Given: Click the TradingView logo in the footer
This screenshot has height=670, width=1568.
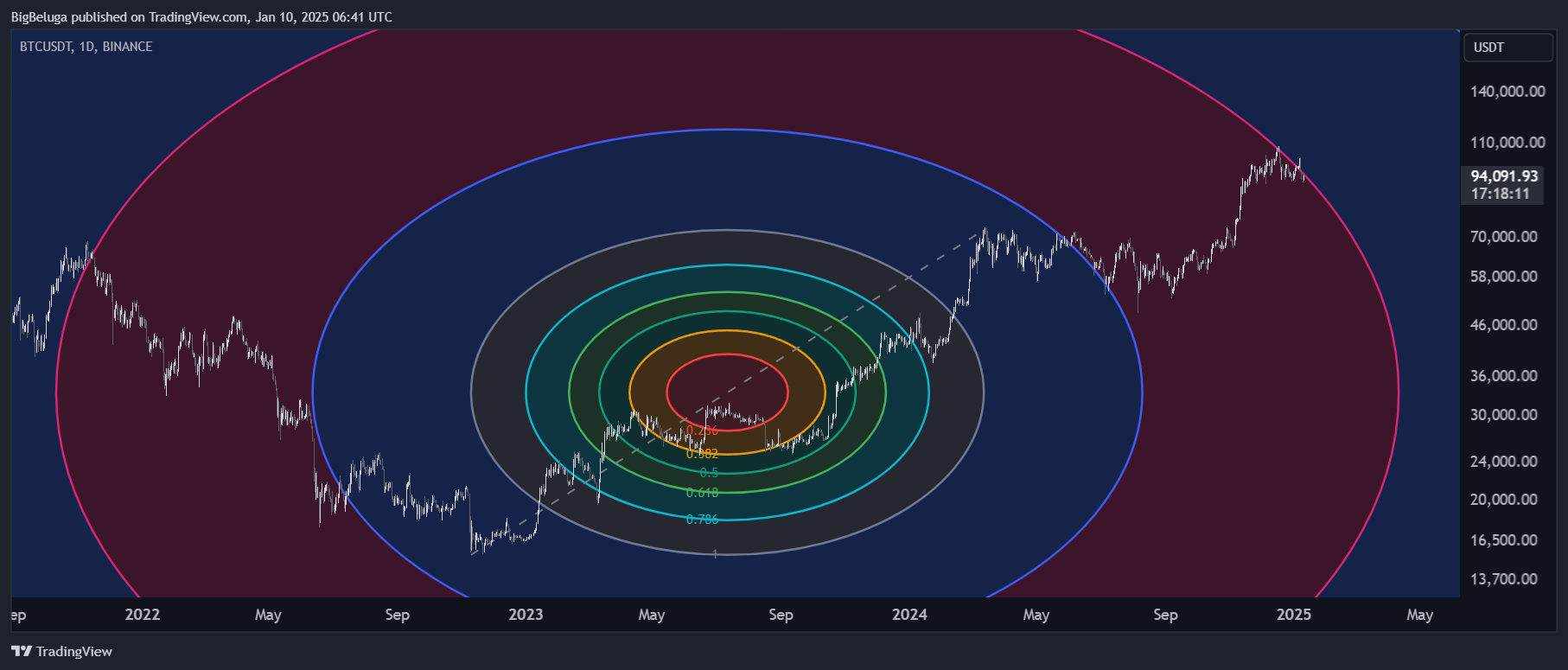Looking at the screenshot, I should tap(61, 651).
